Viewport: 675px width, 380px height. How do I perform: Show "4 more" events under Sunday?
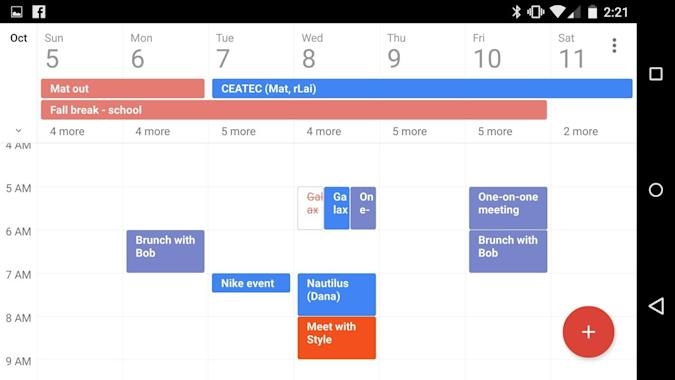(x=67, y=131)
